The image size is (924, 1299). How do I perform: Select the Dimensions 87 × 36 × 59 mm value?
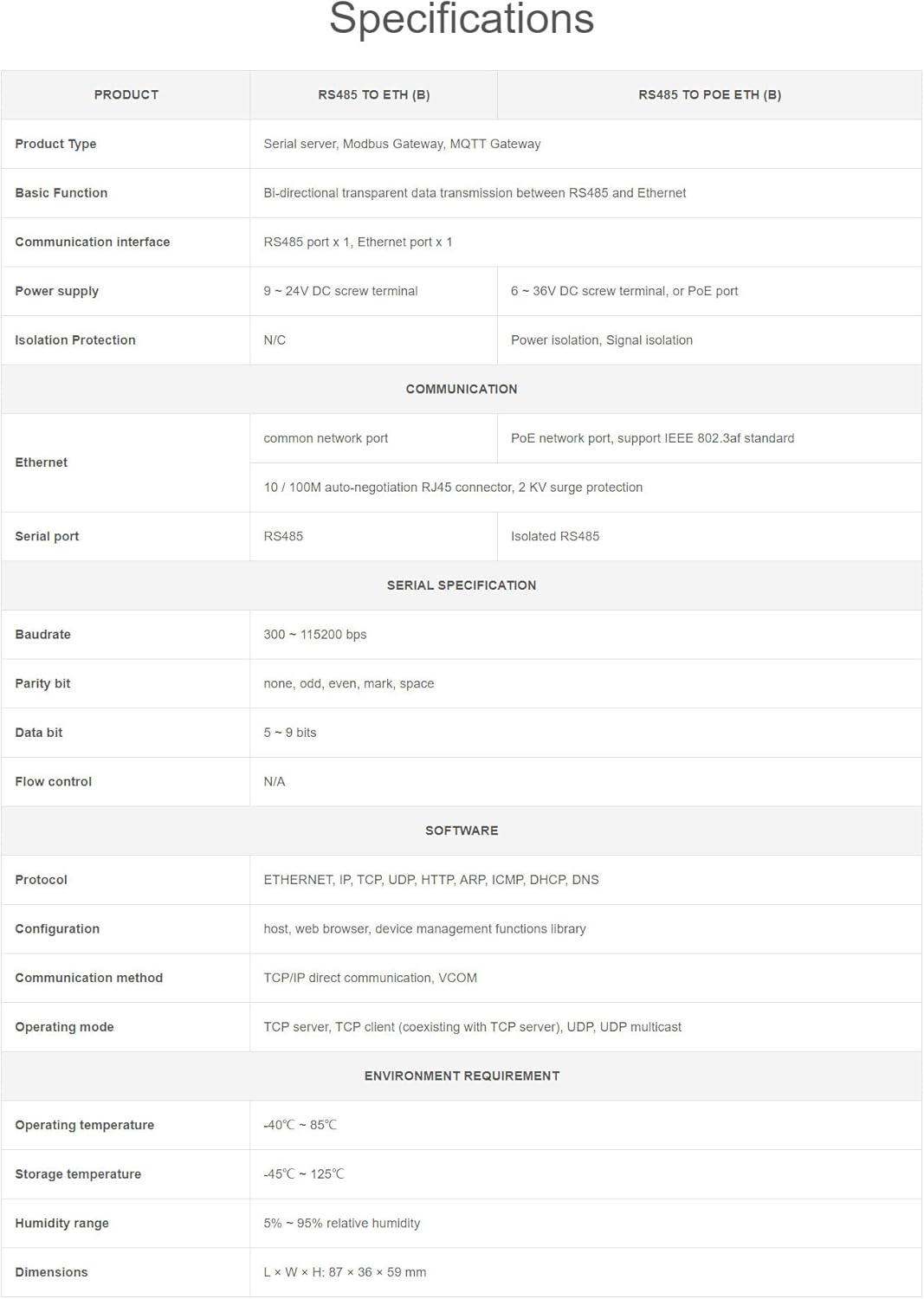pos(345,1272)
